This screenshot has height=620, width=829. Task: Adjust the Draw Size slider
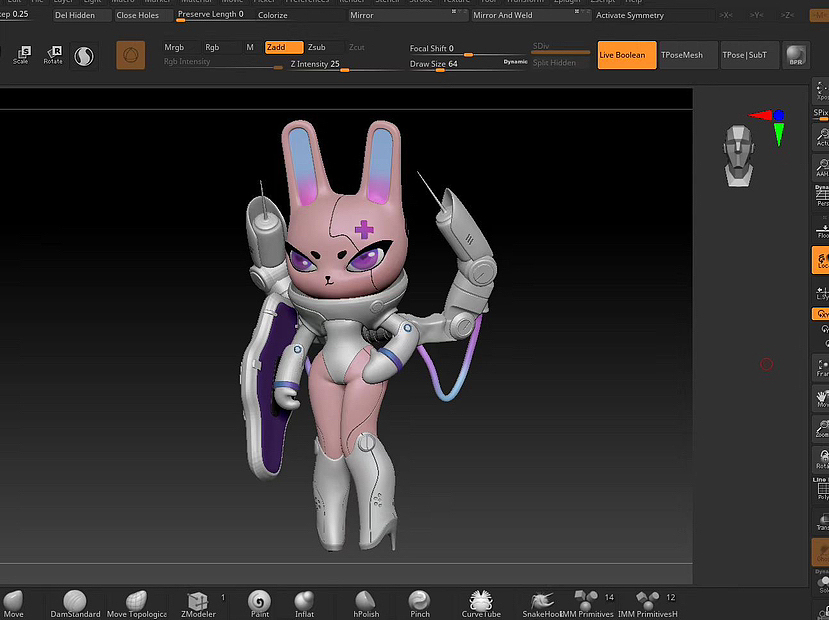468,64
